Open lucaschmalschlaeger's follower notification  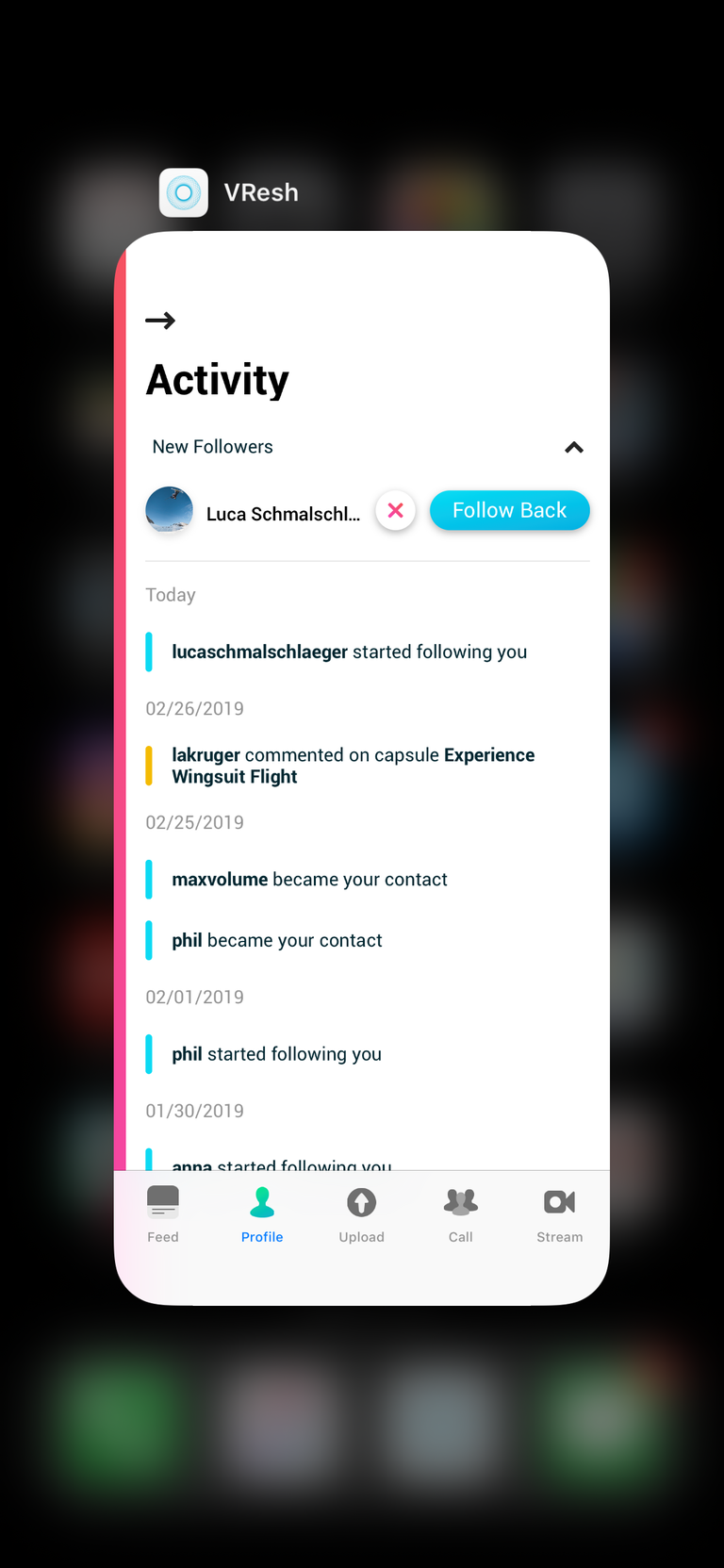pyautogui.click(x=349, y=652)
